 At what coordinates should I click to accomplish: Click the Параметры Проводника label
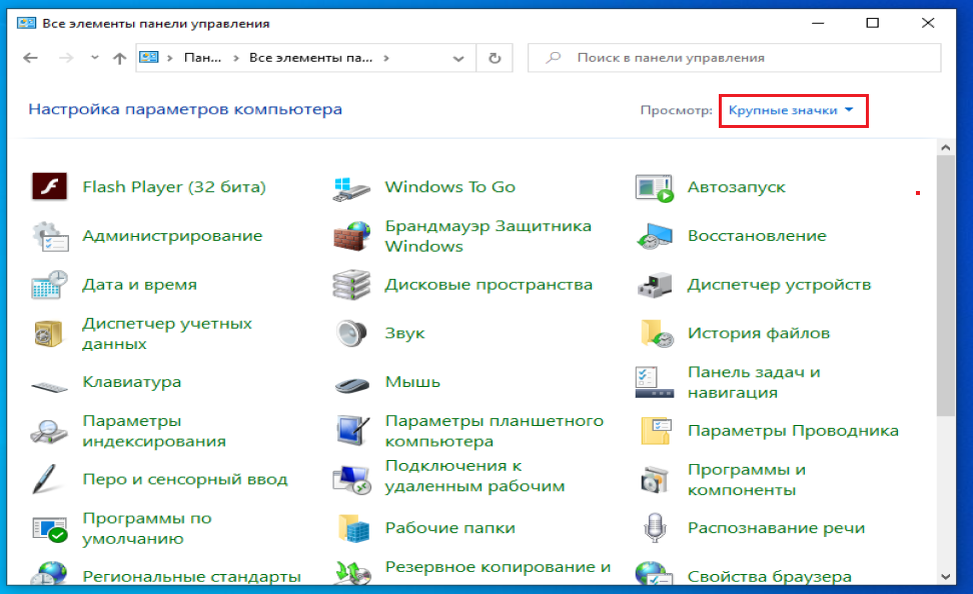point(793,431)
